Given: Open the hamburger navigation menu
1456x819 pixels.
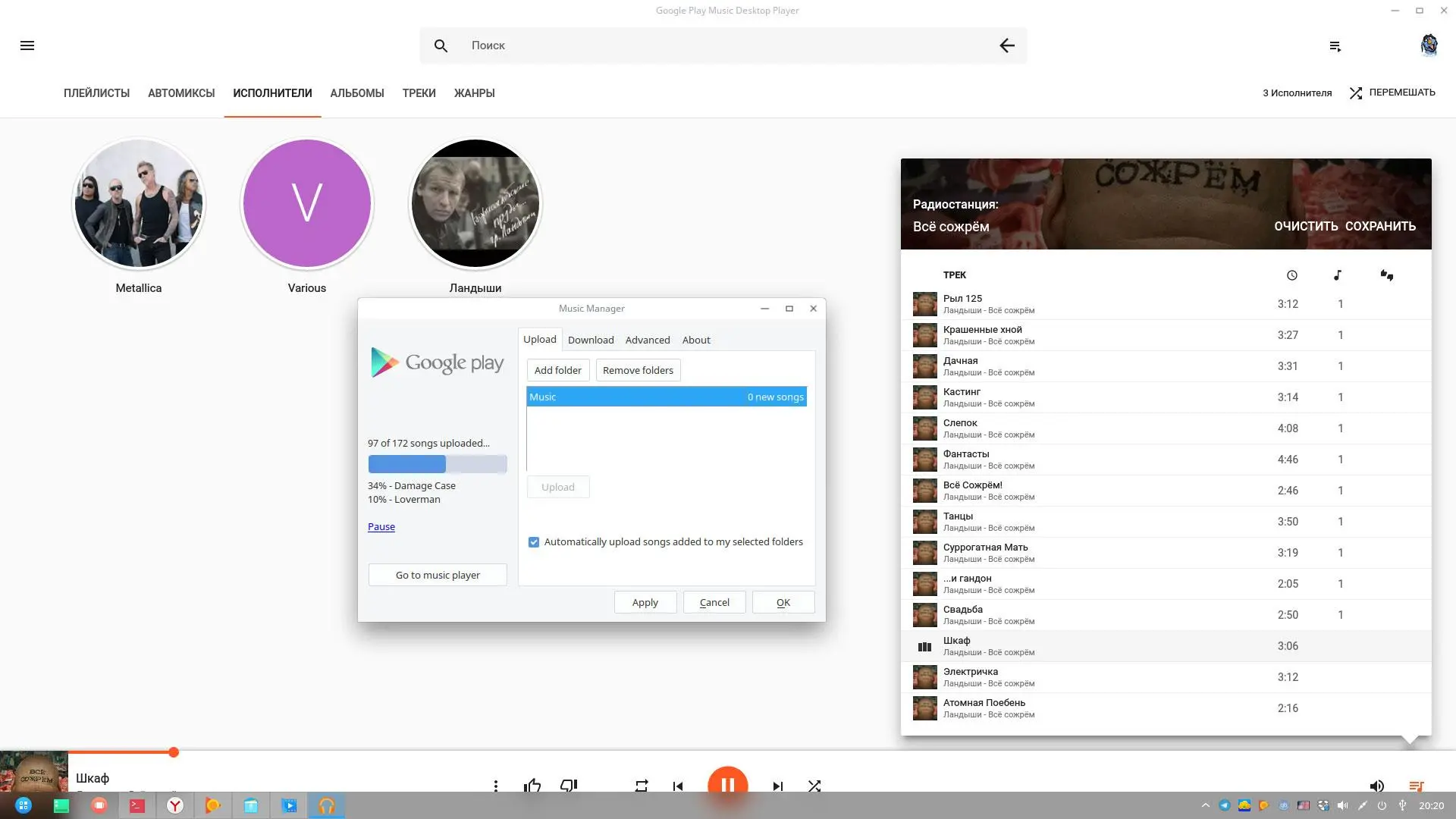Looking at the screenshot, I should pos(27,45).
